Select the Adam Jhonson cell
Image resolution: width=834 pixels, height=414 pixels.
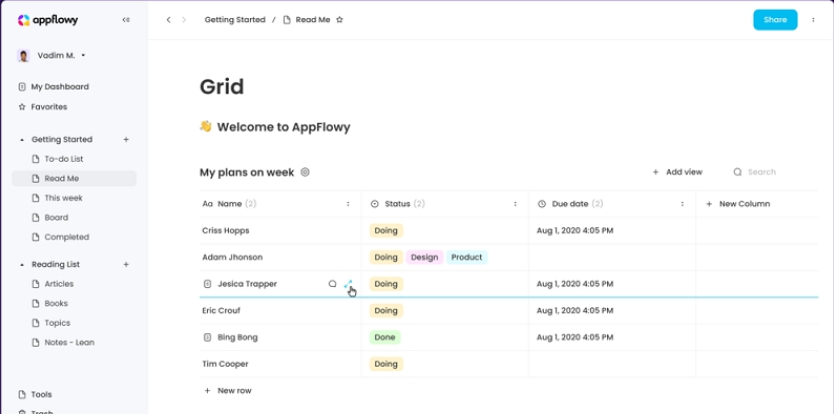pos(280,257)
